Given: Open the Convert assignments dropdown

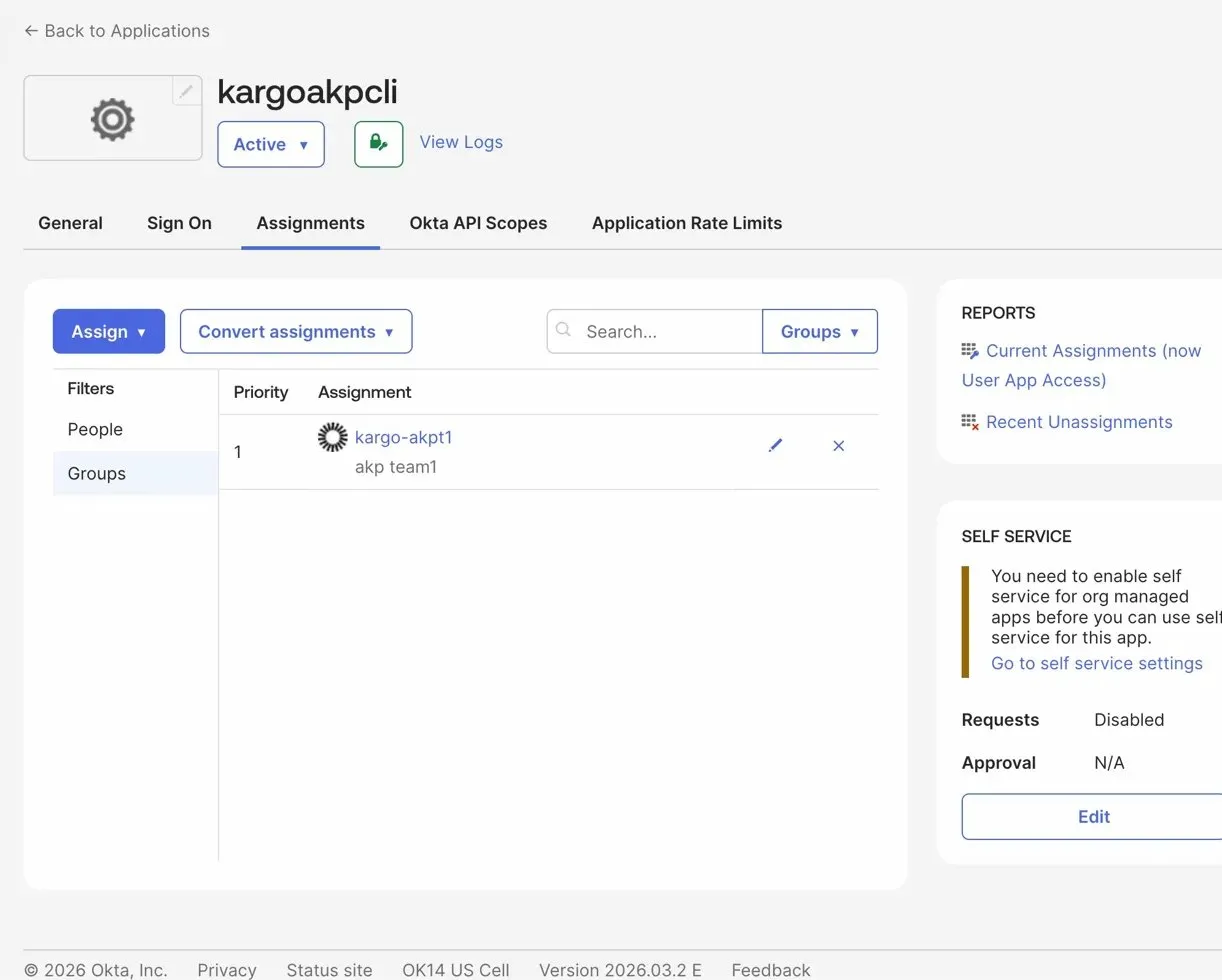Looking at the screenshot, I should pyautogui.click(x=296, y=331).
